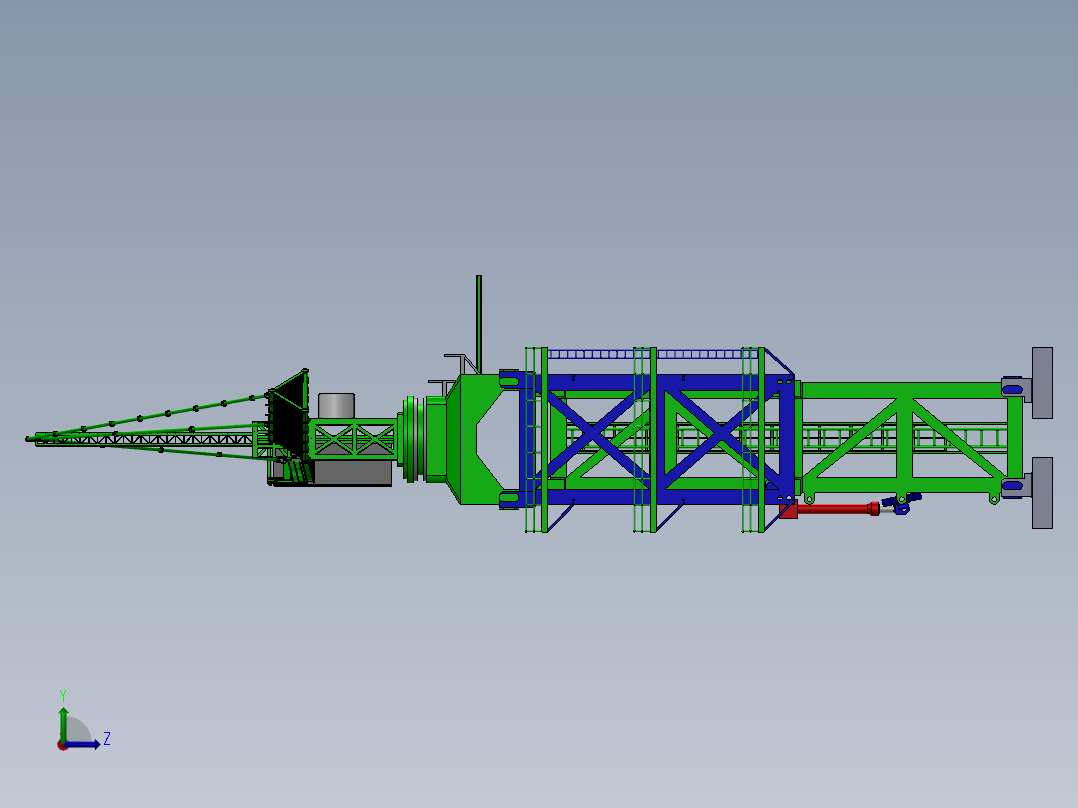
Task: Select the tall vertical green mast pole
Action: pyautogui.click(x=478, y=324)
